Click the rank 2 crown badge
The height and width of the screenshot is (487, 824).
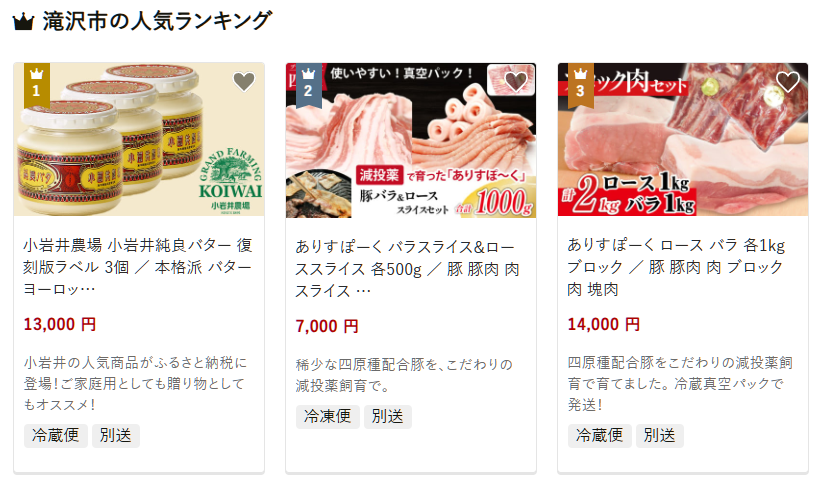coord(308,85)
